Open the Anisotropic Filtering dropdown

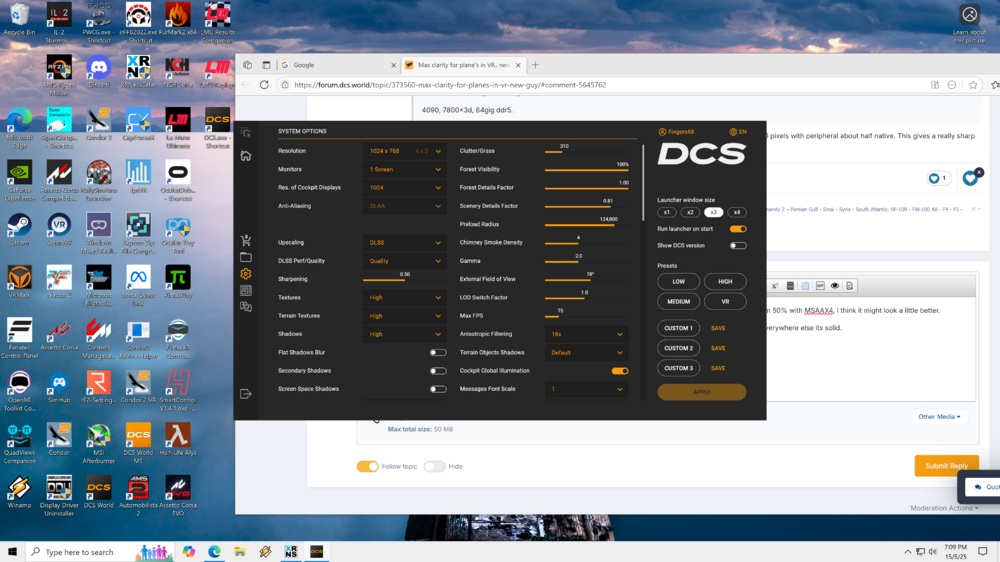click(x=586, y=334)
